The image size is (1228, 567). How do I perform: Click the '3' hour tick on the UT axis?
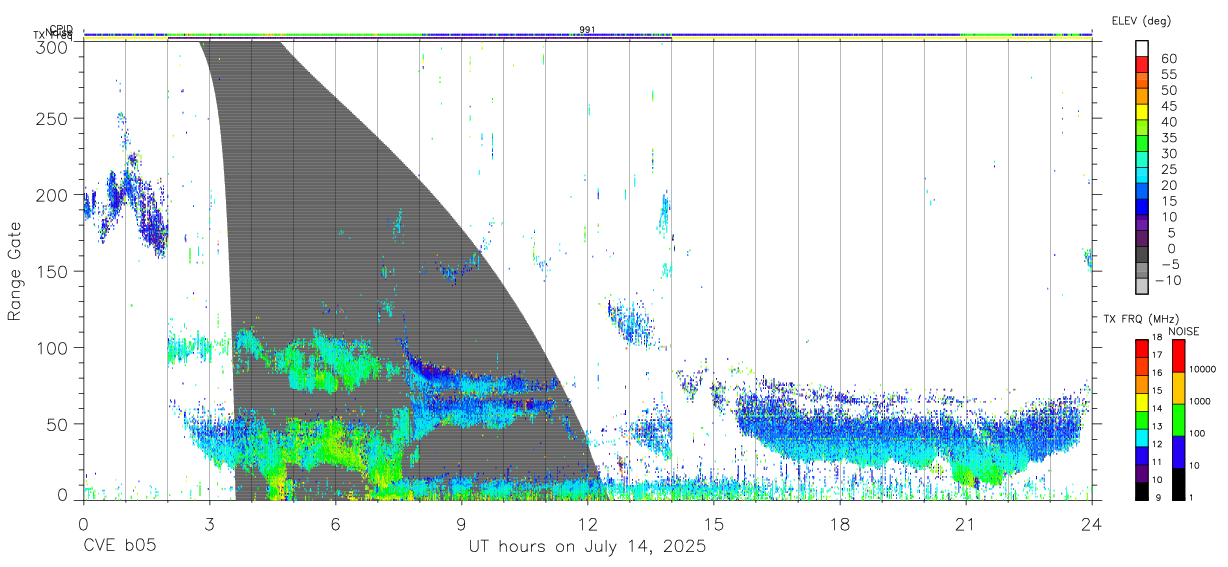tap(209, 524)
